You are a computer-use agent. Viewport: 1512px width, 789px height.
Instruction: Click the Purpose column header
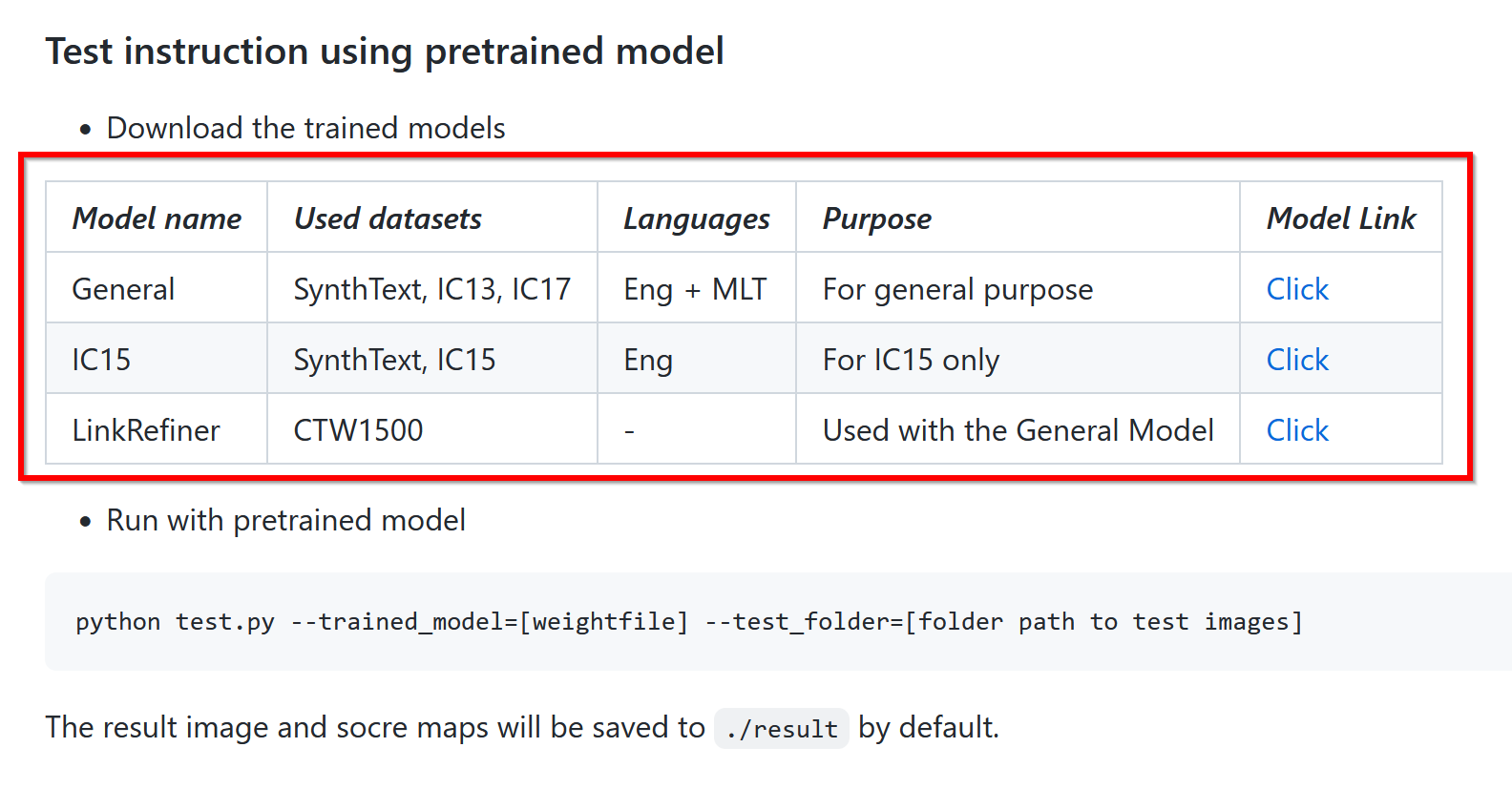876,218
